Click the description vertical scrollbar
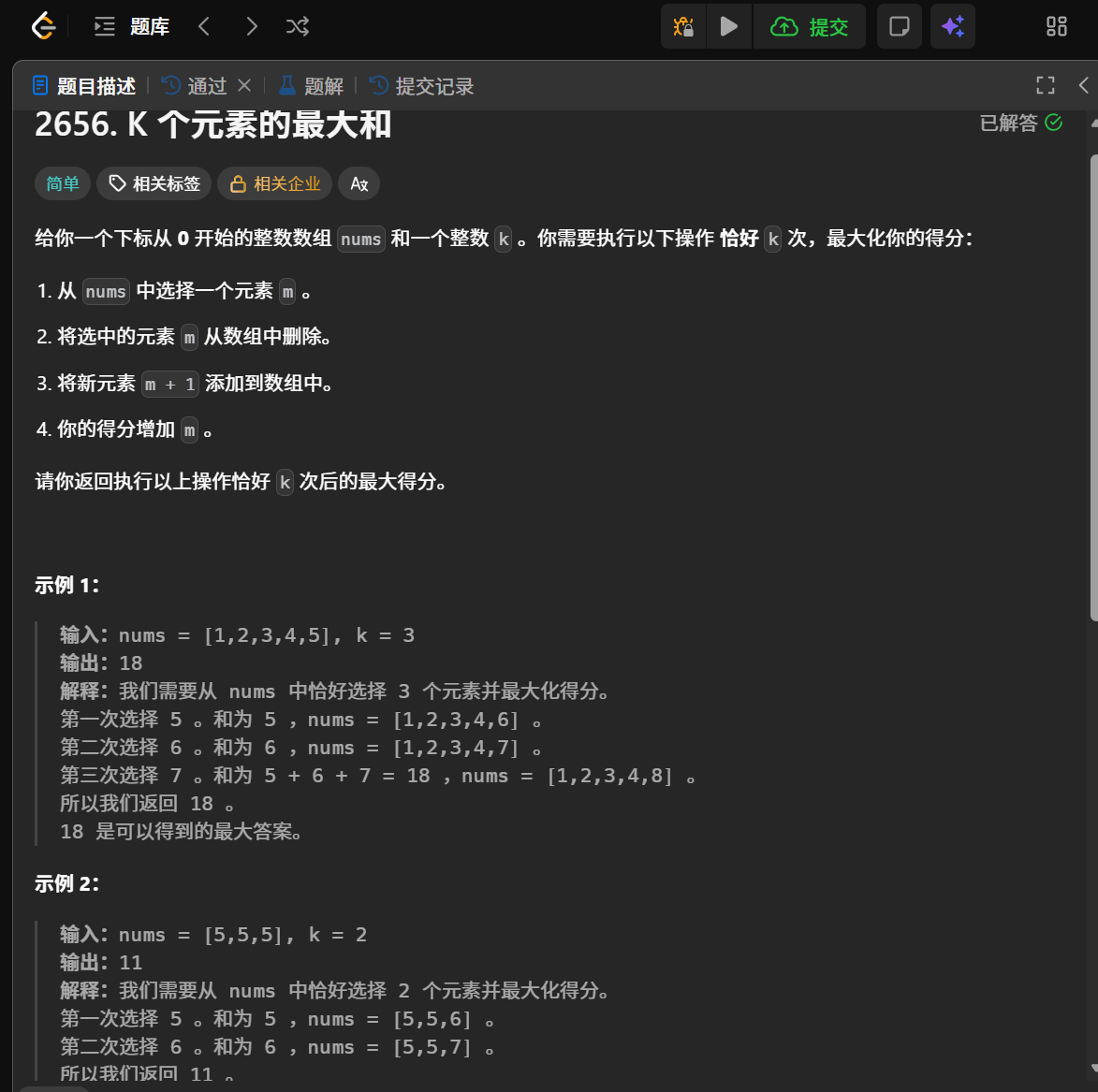 (x=1094, y=387)
